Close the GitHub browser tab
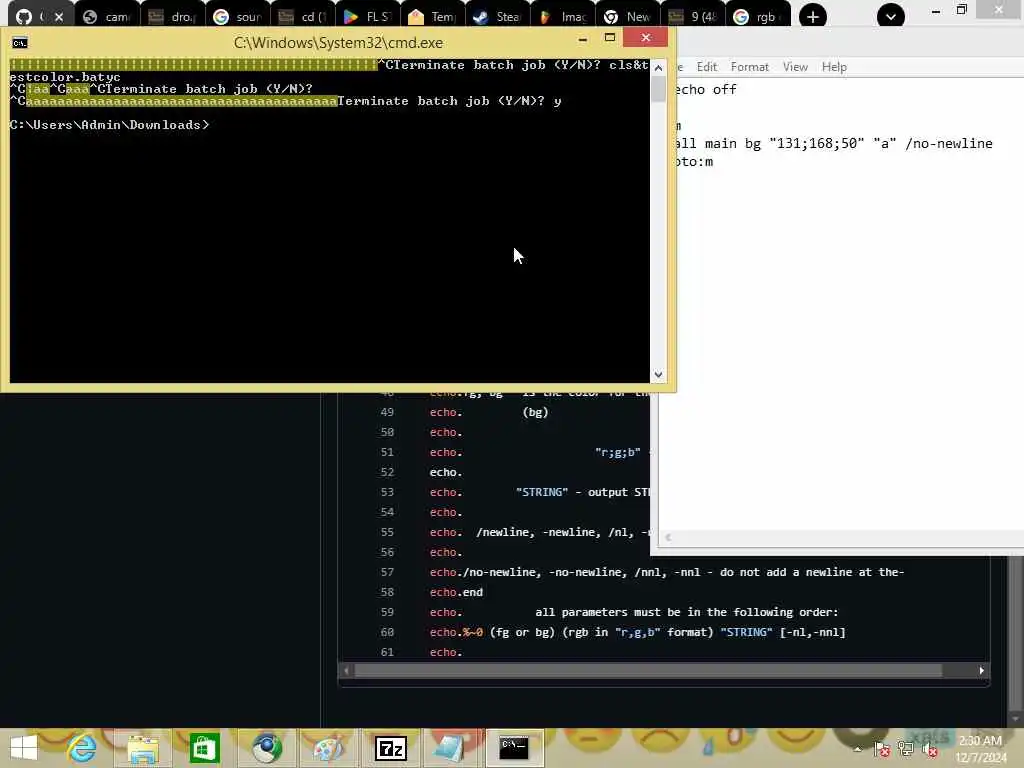Screen dimensions: 1024x768 [x=59, y=16]
